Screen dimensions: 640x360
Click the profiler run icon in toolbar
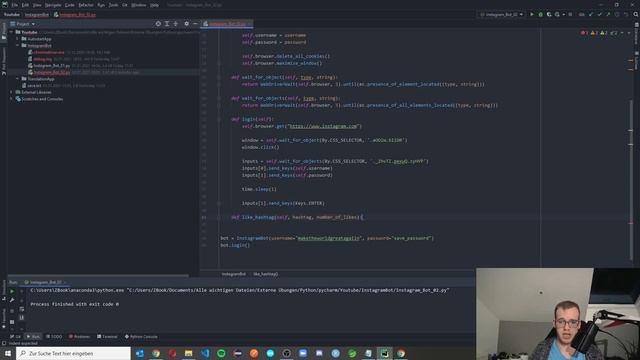pos(557,14)
